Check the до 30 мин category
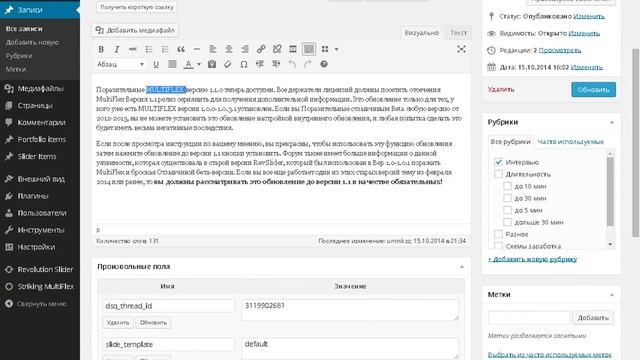Viewport: 640px width, 360px height. click(x=507, y=198)
